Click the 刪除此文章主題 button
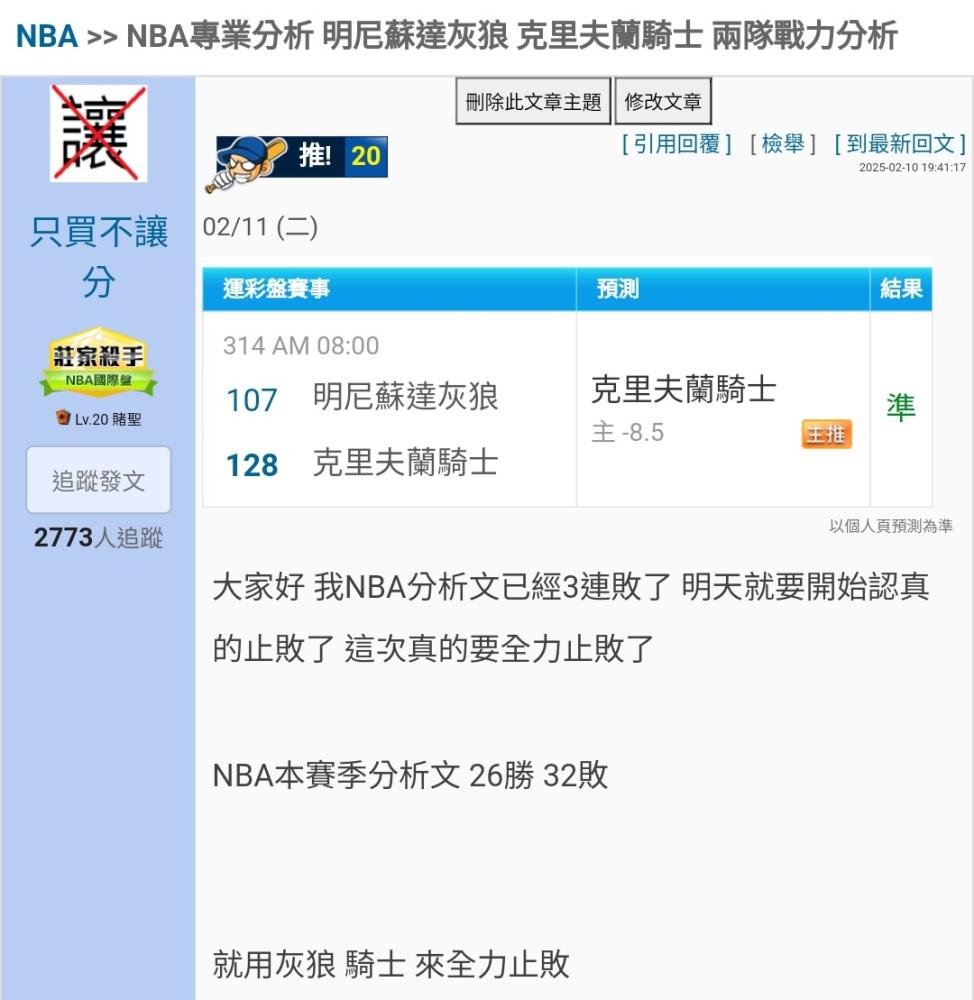Screen dimensions: 974x1000 (533, 101)
